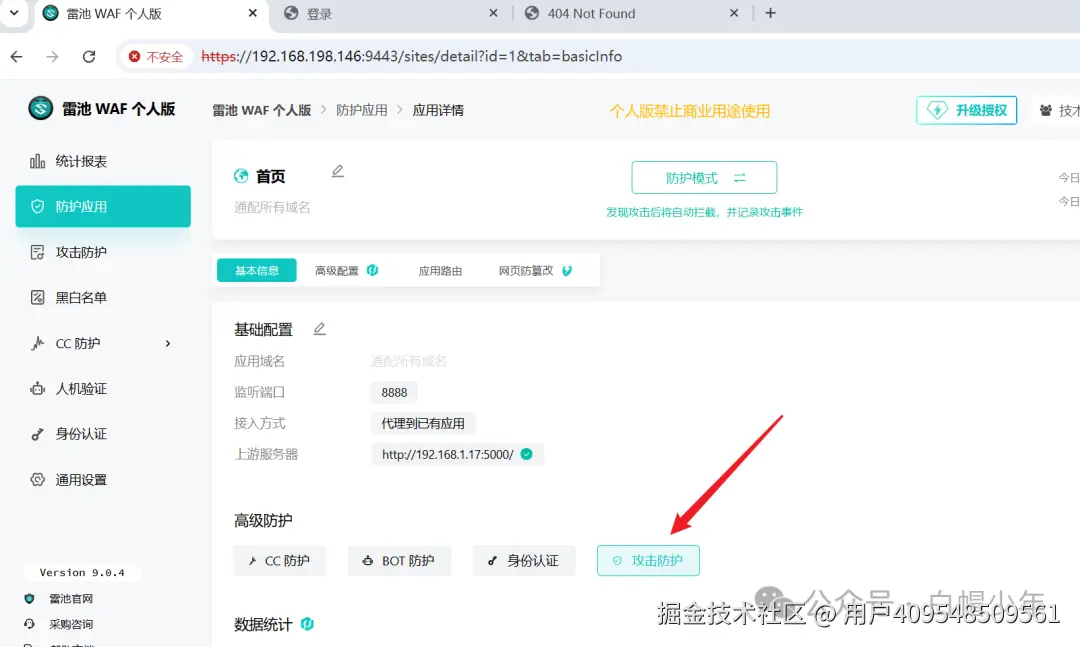Image resolution: width=1080 pixels, height=647 pixels.
Task: Click the gear icon beside 通用设置
Action: pos(37,480)
